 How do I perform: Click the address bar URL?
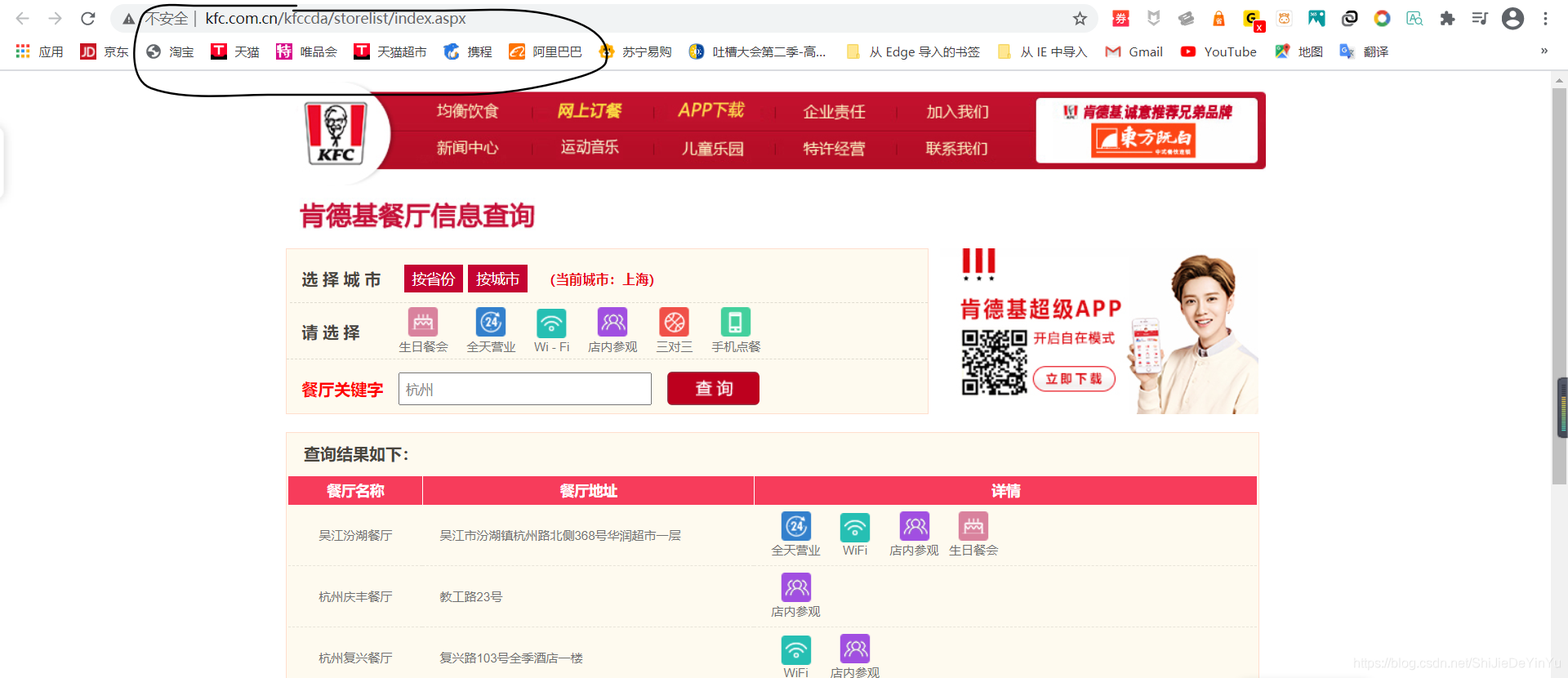pyautogui.click(x=336, y=18)
